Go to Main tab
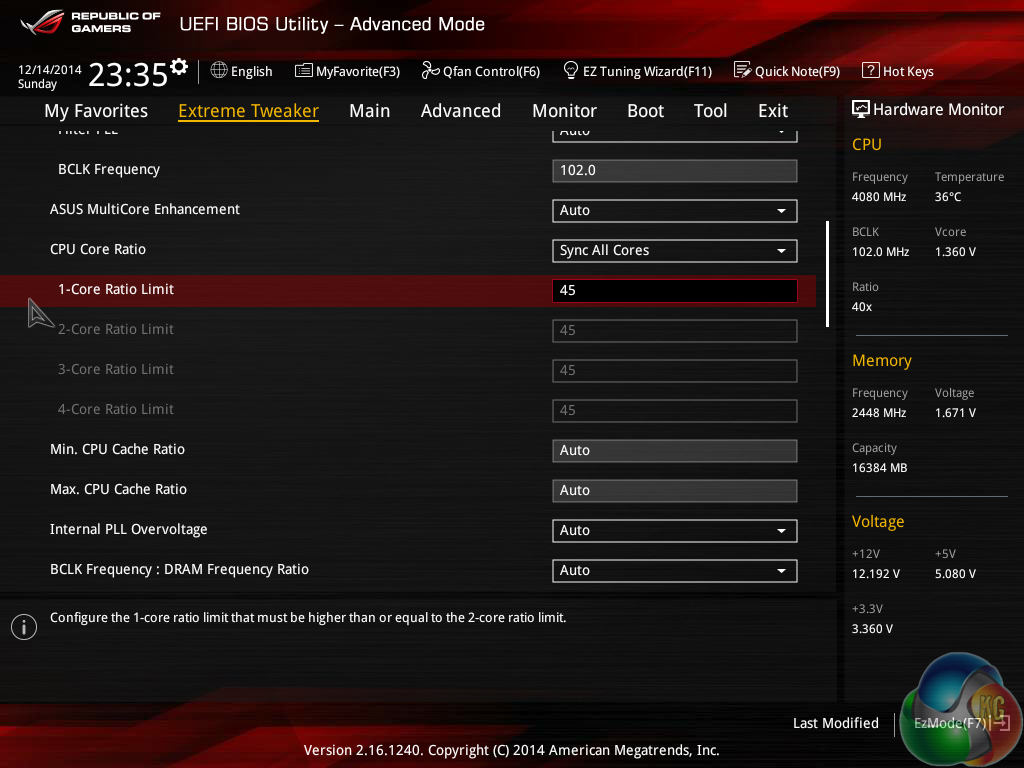Viewport: 1024px width, 768px height. click(370, 111)
